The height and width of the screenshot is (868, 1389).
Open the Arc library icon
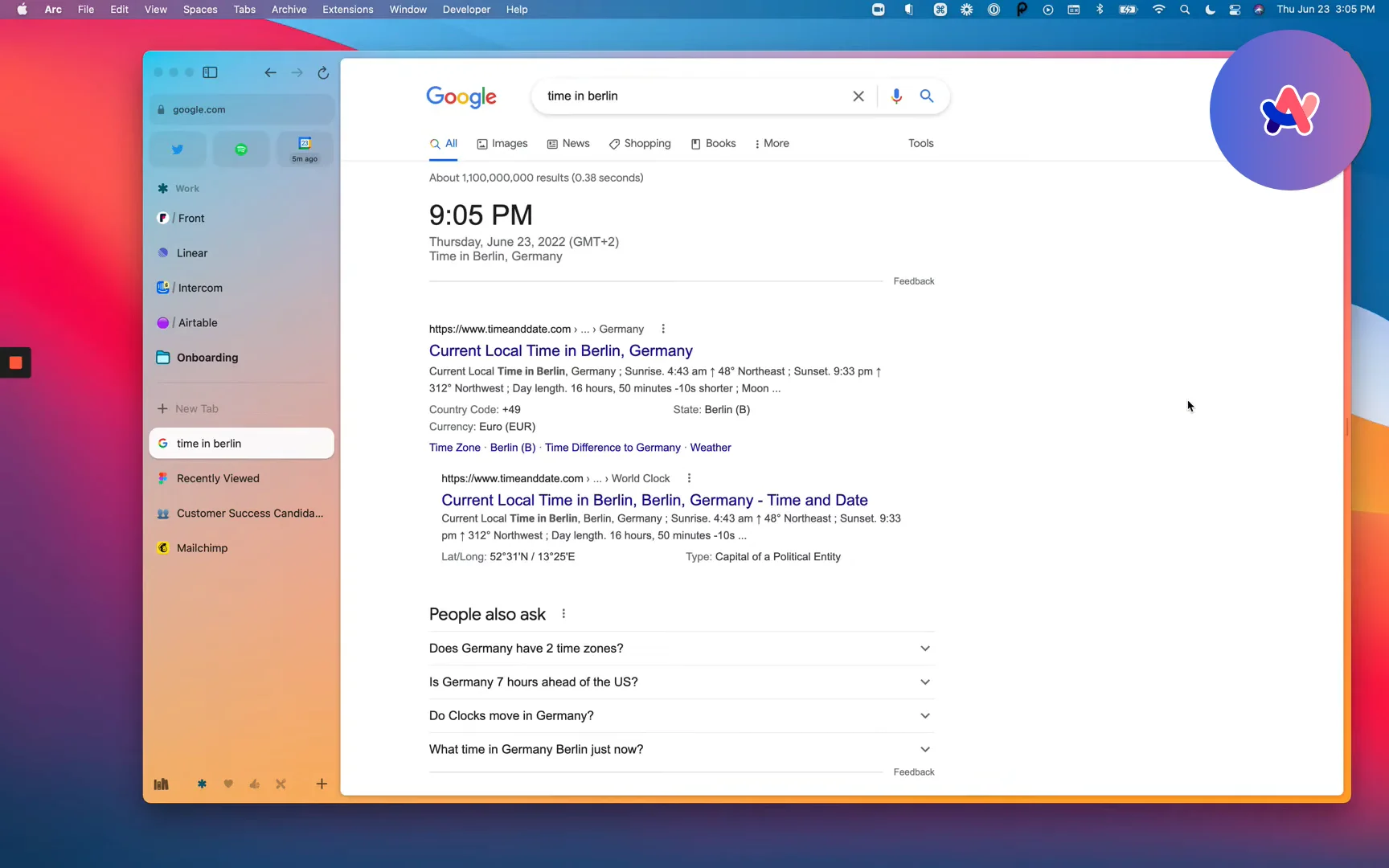coord(162,784)
